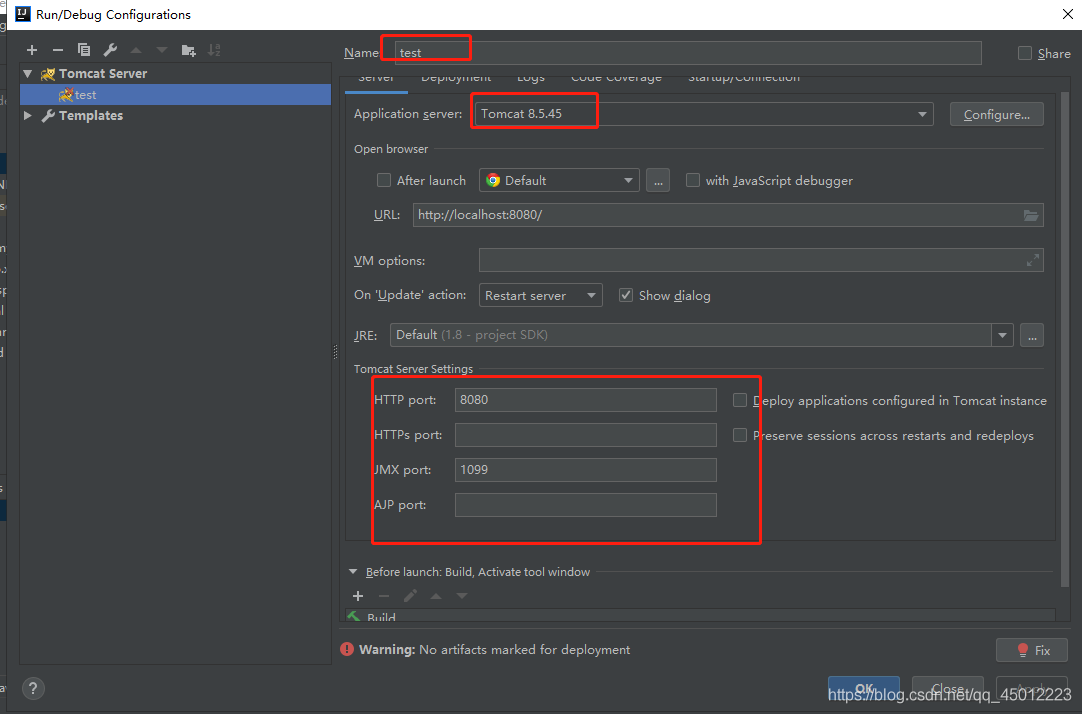1082x714 pixels.
Task: Open URL folder browse icon
Action: pos(1030,215)
